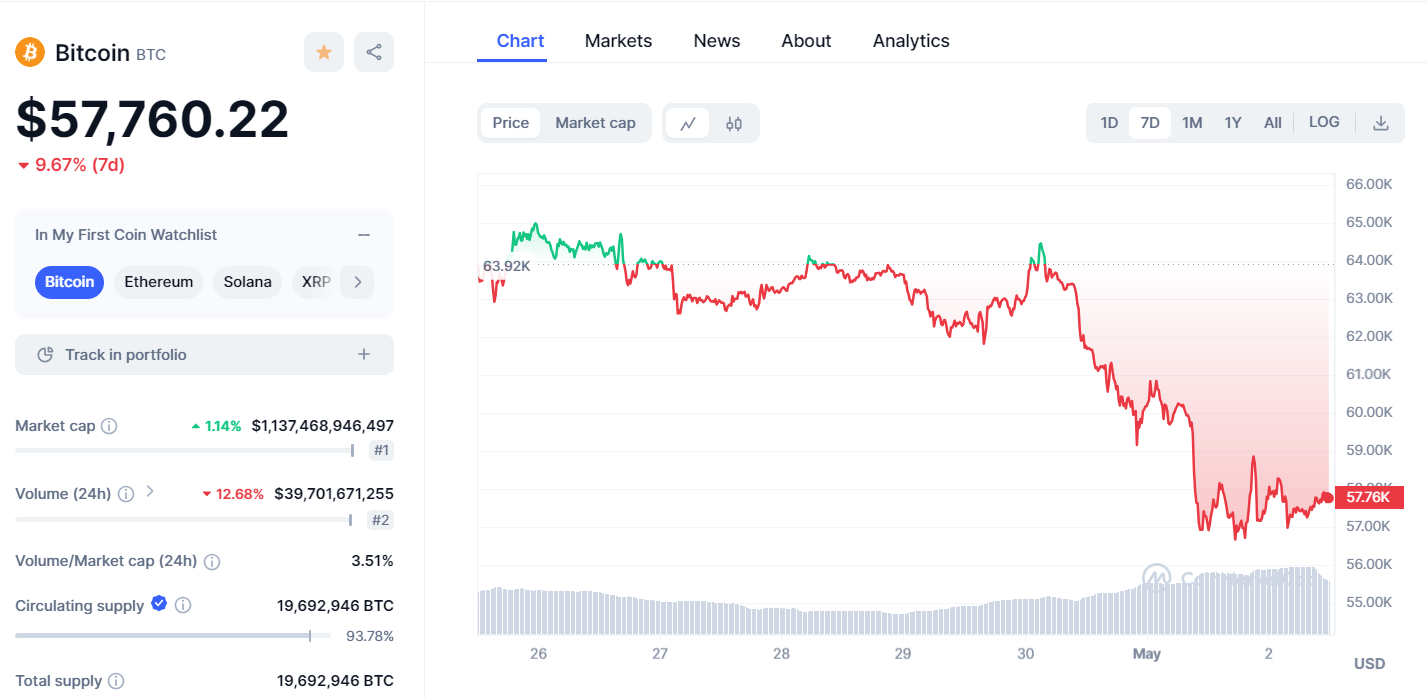Toggle the star watchlist icon
Screen dimensions: 1427x698
pyautogui.click(x=324, y=52)
